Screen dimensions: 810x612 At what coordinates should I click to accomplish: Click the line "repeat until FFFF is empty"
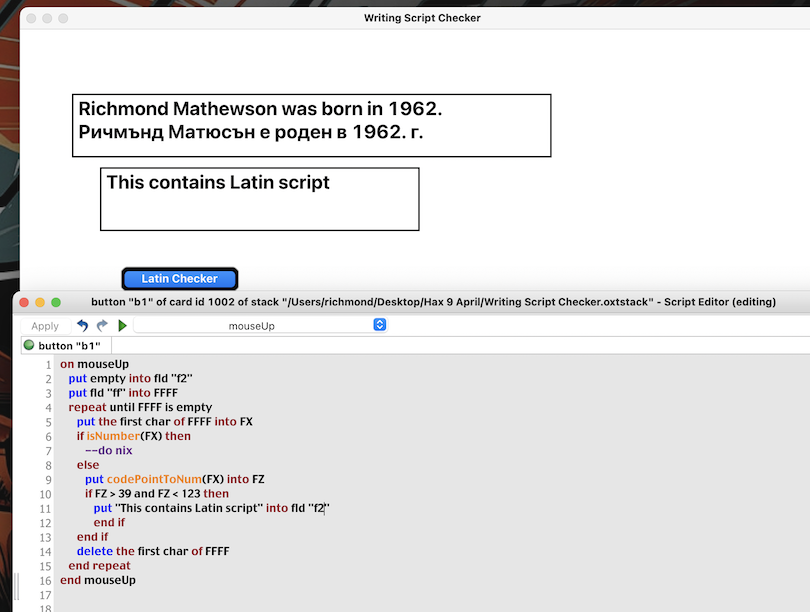point(140,407)
